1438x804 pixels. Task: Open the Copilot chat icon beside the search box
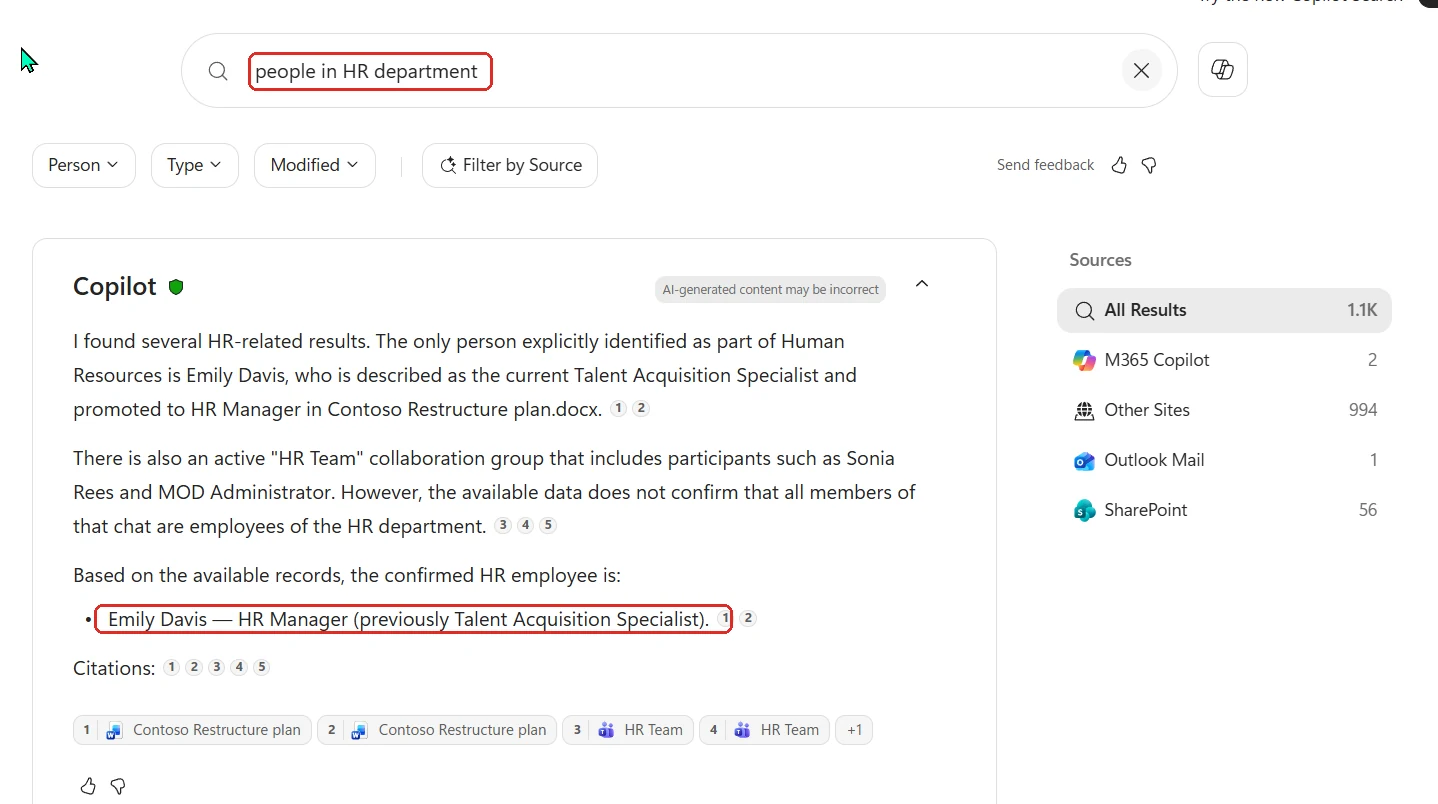(x=1222, y=69)
